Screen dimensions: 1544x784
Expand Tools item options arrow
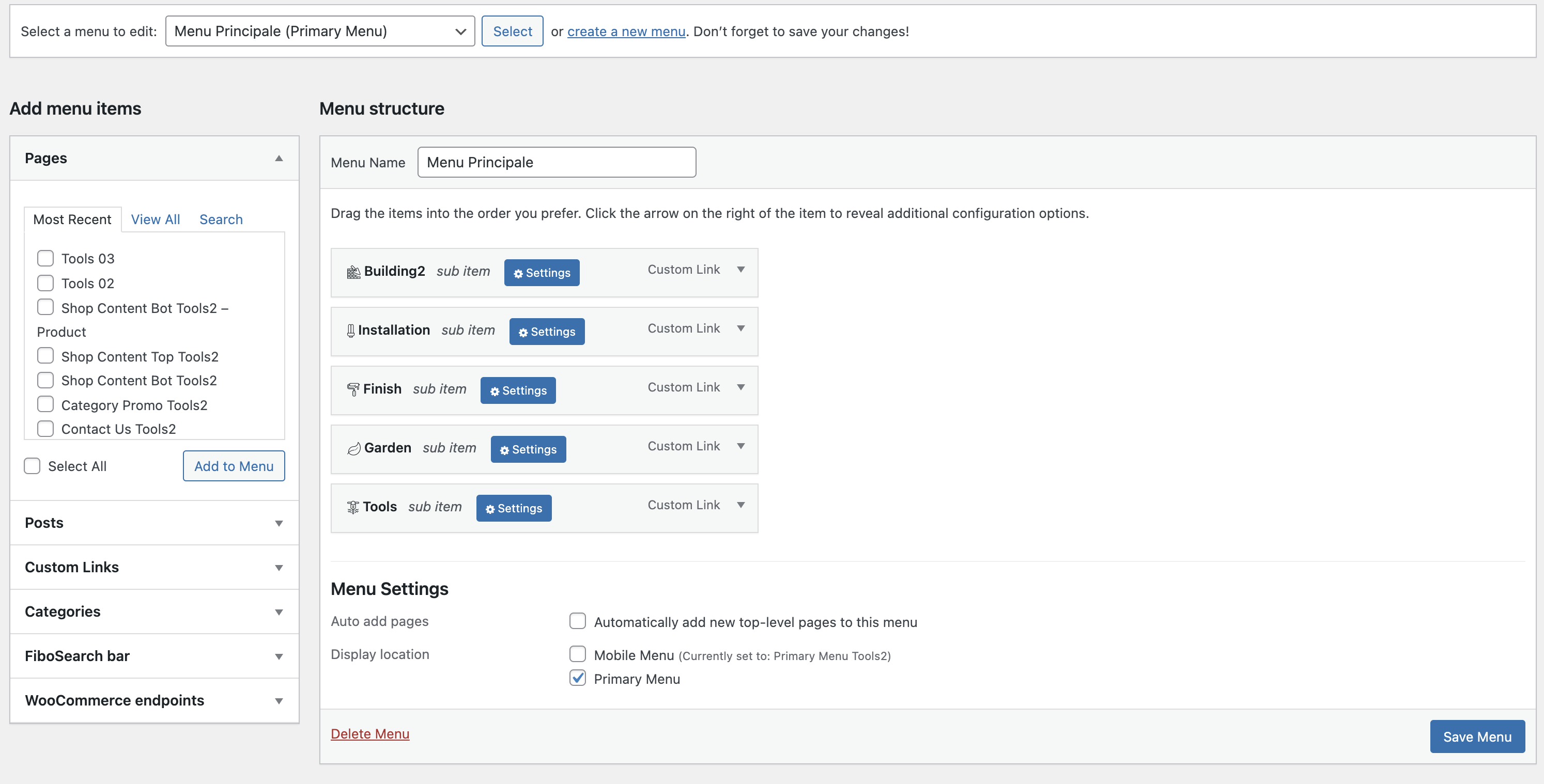click(x=742, y=506)
